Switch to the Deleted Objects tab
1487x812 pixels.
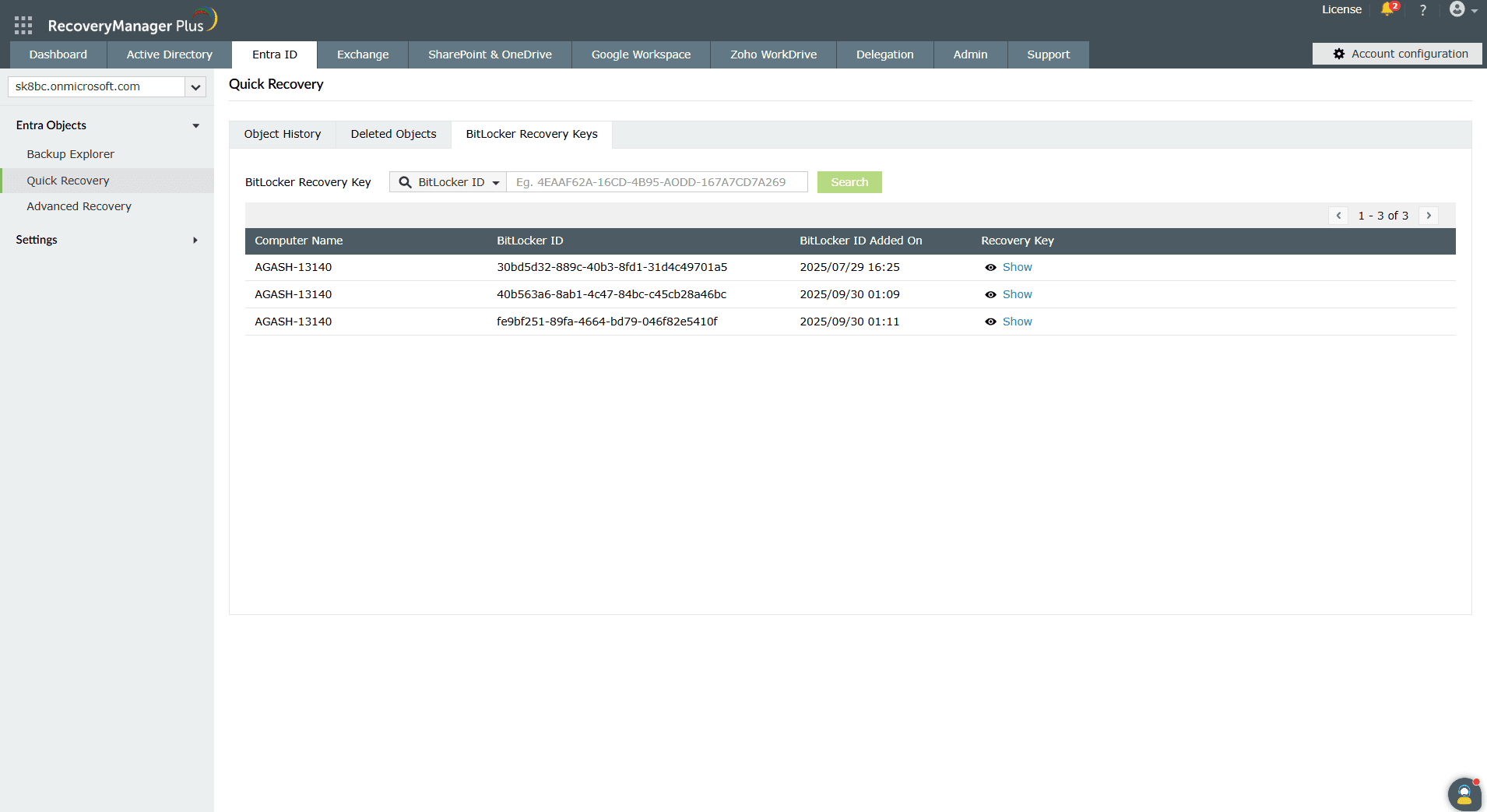tap(394, 134)
